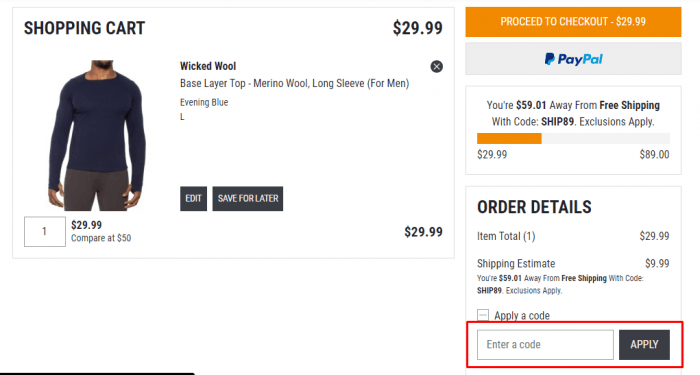This screenshot has height=375, width=700.
Task: Click the item quantity box
Action: pos(45,231)
